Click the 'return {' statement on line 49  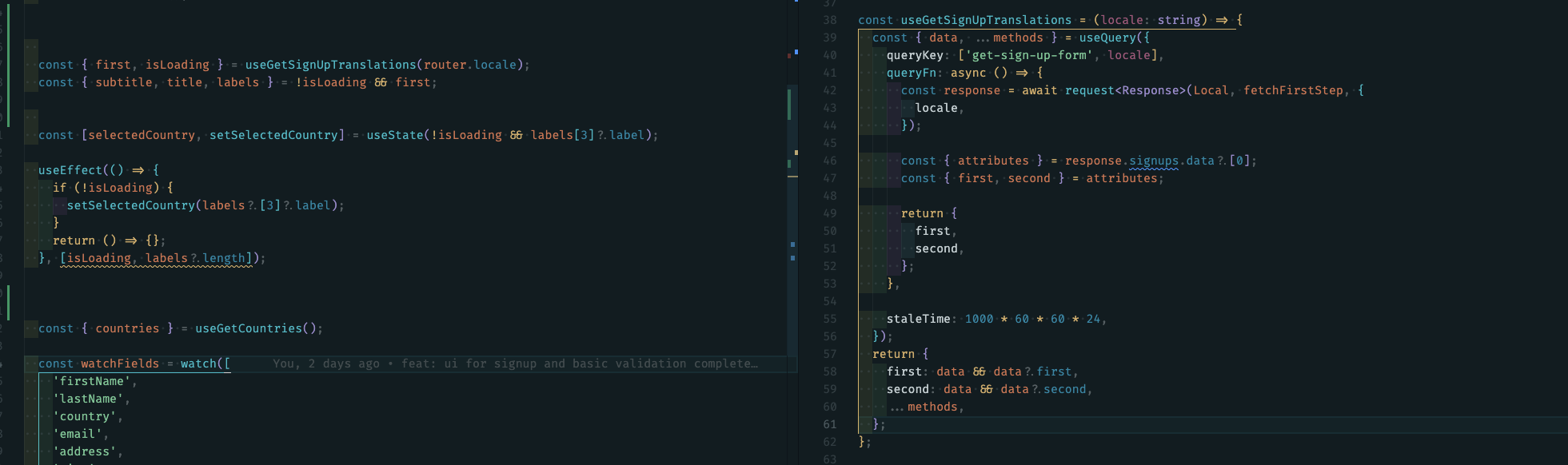tap(929, 213)
